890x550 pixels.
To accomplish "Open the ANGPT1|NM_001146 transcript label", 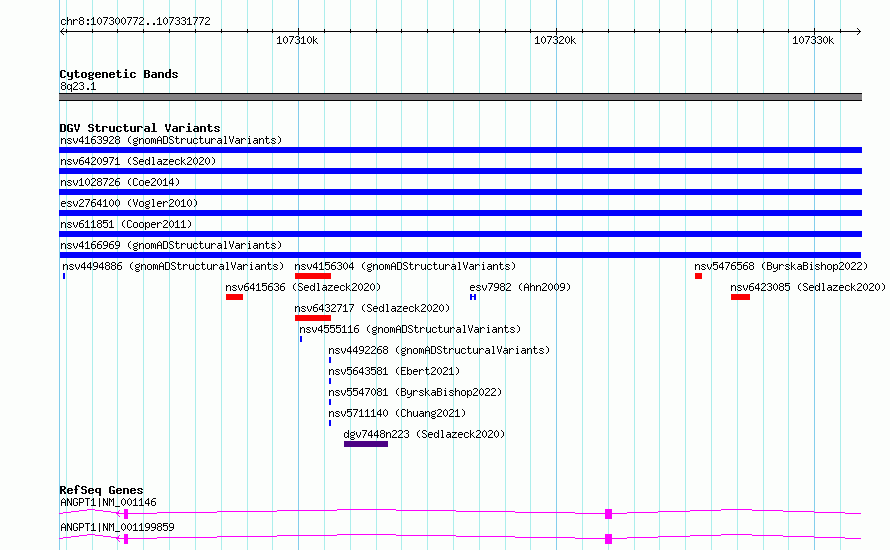I will (108, 502).
